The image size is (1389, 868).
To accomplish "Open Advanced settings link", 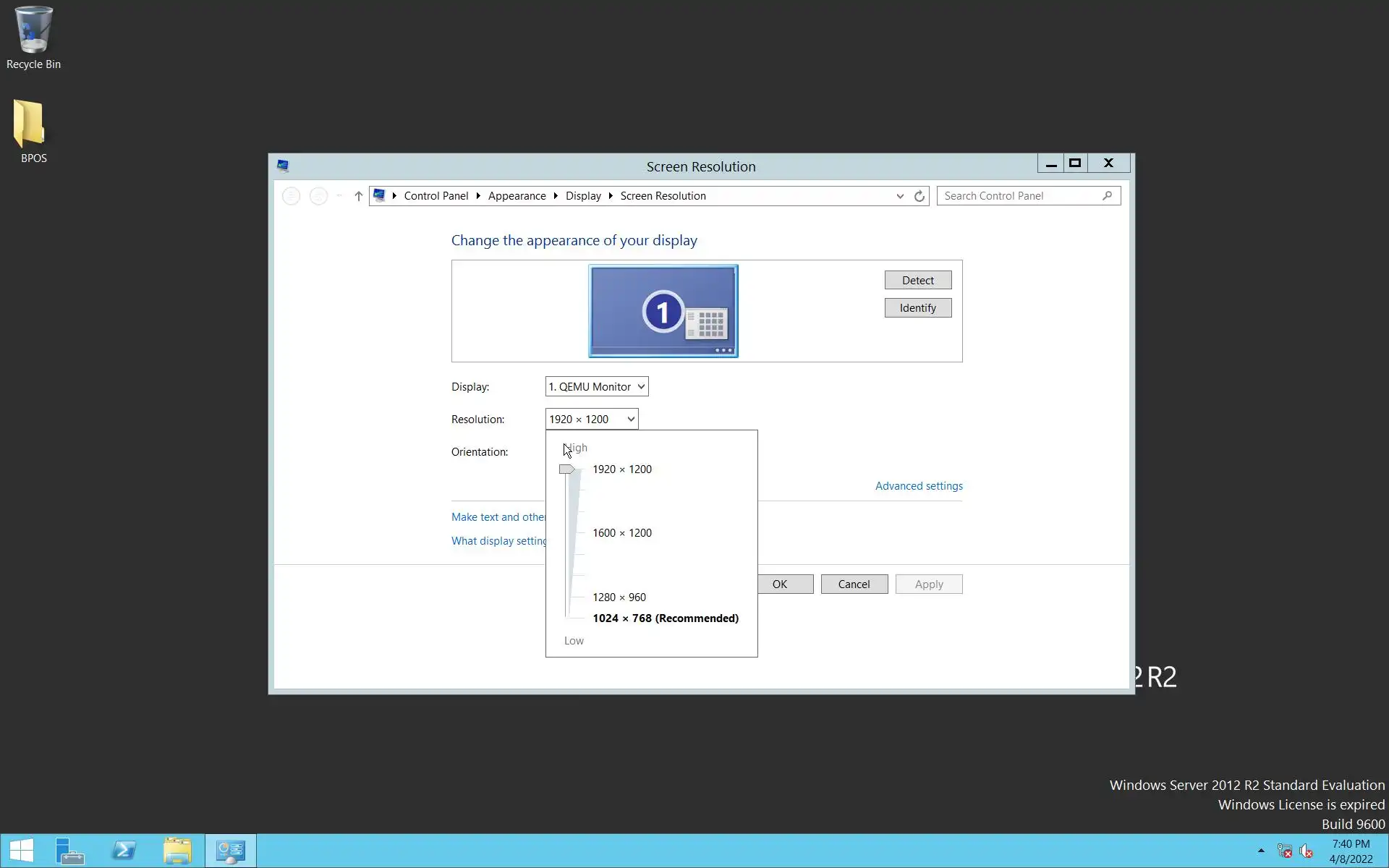I will [918, 486].
